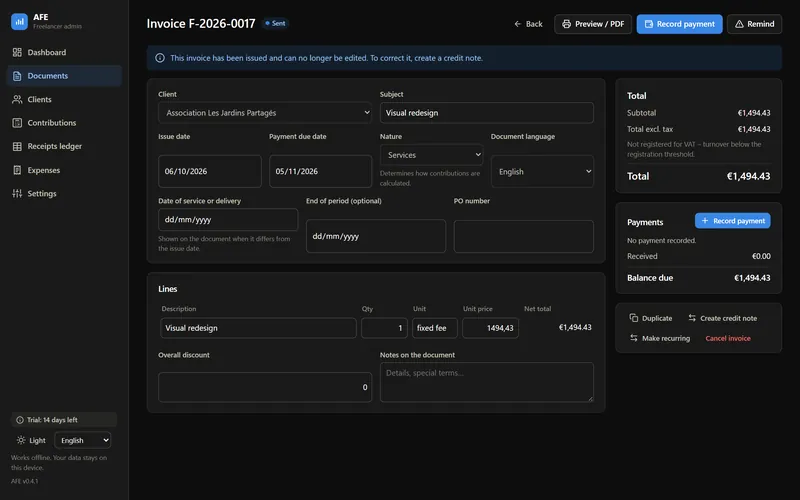Click the Issue date field

[210, 171]
